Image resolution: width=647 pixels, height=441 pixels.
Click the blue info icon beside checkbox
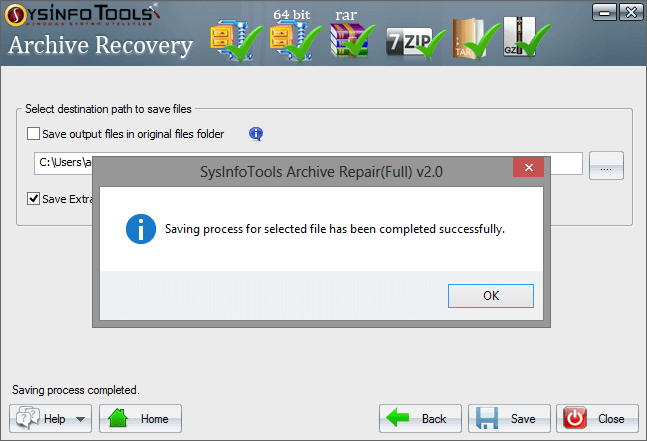coord(256,134)
